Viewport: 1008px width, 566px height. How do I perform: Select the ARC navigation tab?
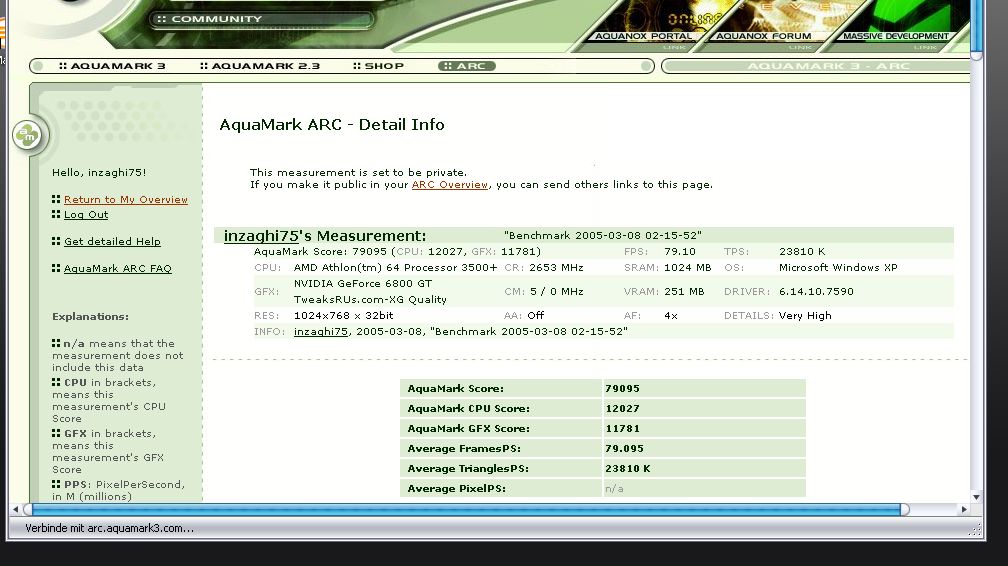467,66
